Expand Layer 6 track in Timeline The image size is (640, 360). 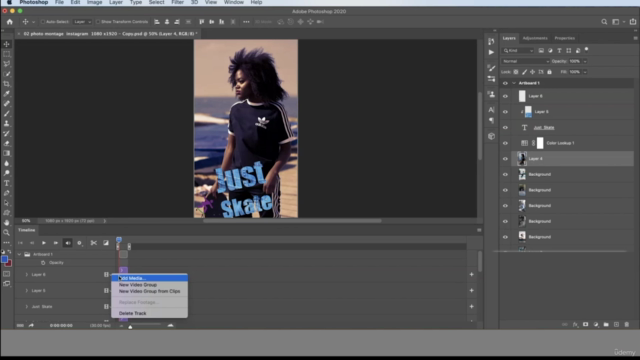(27, 275)
